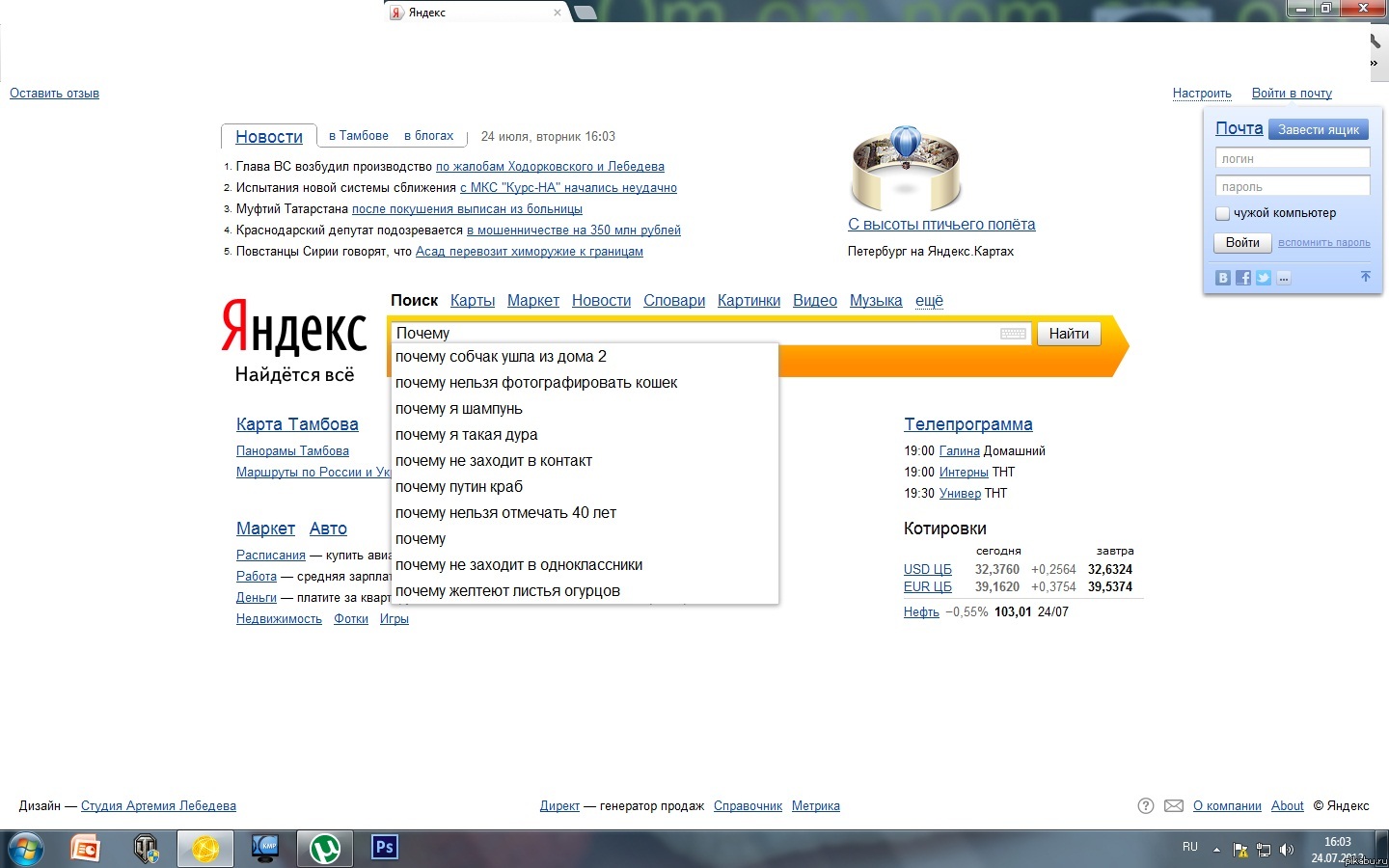Select the Новости tab in the news block

tap(269, 137)
